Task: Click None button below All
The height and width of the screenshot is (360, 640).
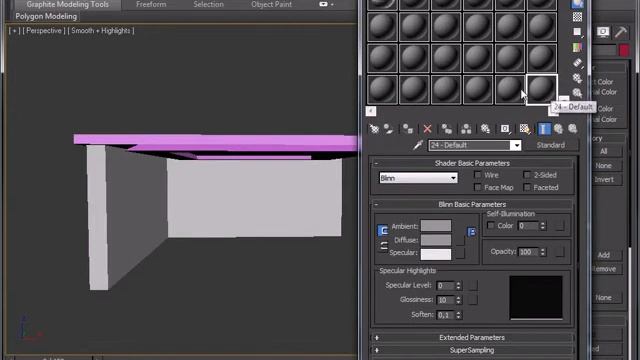Action: (604, 166)
